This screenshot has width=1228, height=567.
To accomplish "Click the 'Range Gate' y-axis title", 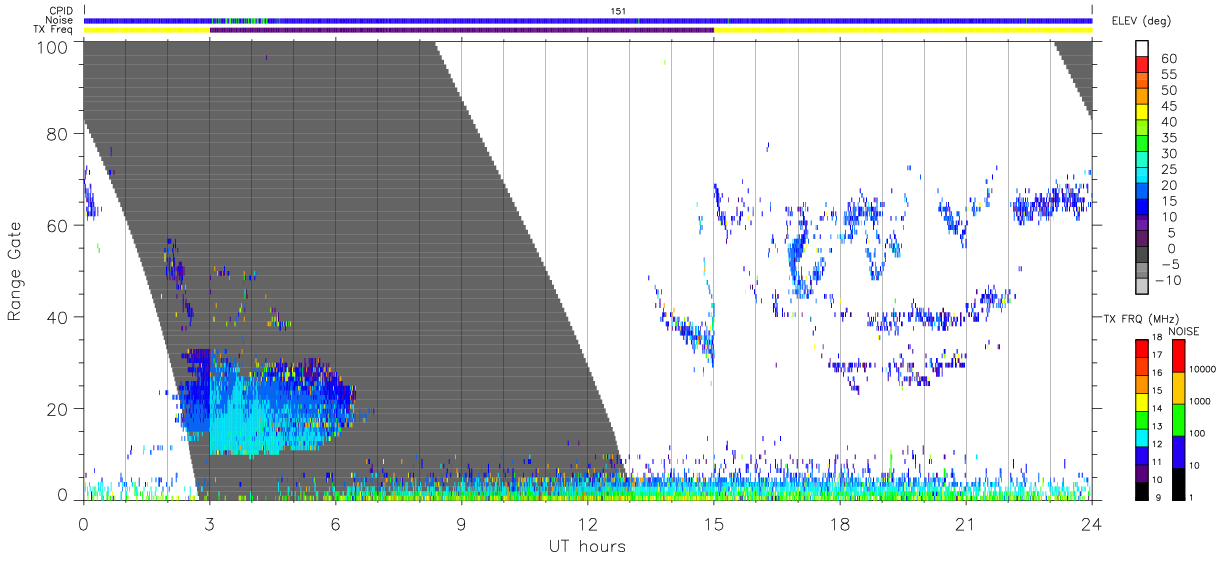I will click(15, 270).
